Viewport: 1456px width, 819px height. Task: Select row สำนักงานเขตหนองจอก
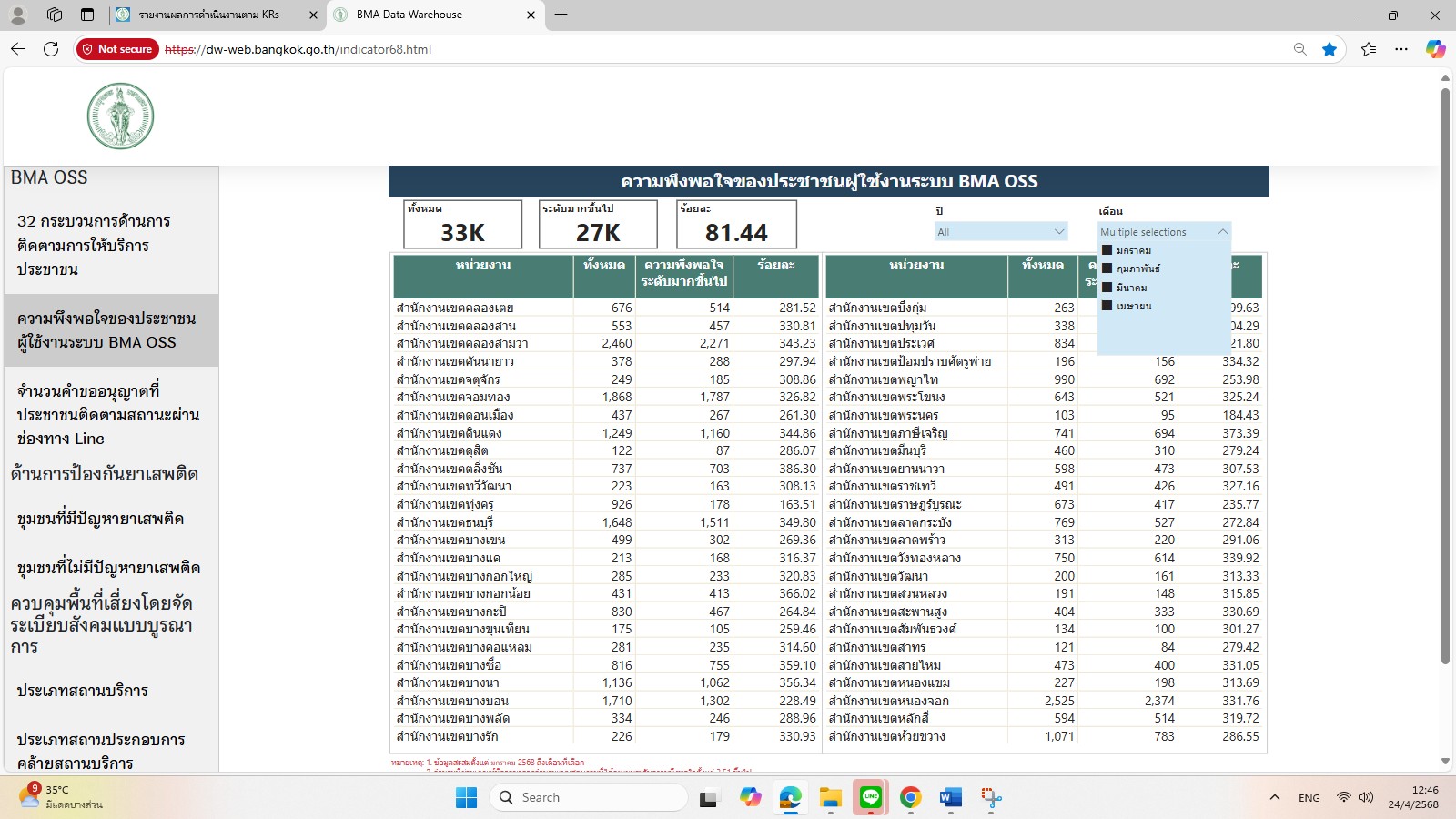(1045, 701)
